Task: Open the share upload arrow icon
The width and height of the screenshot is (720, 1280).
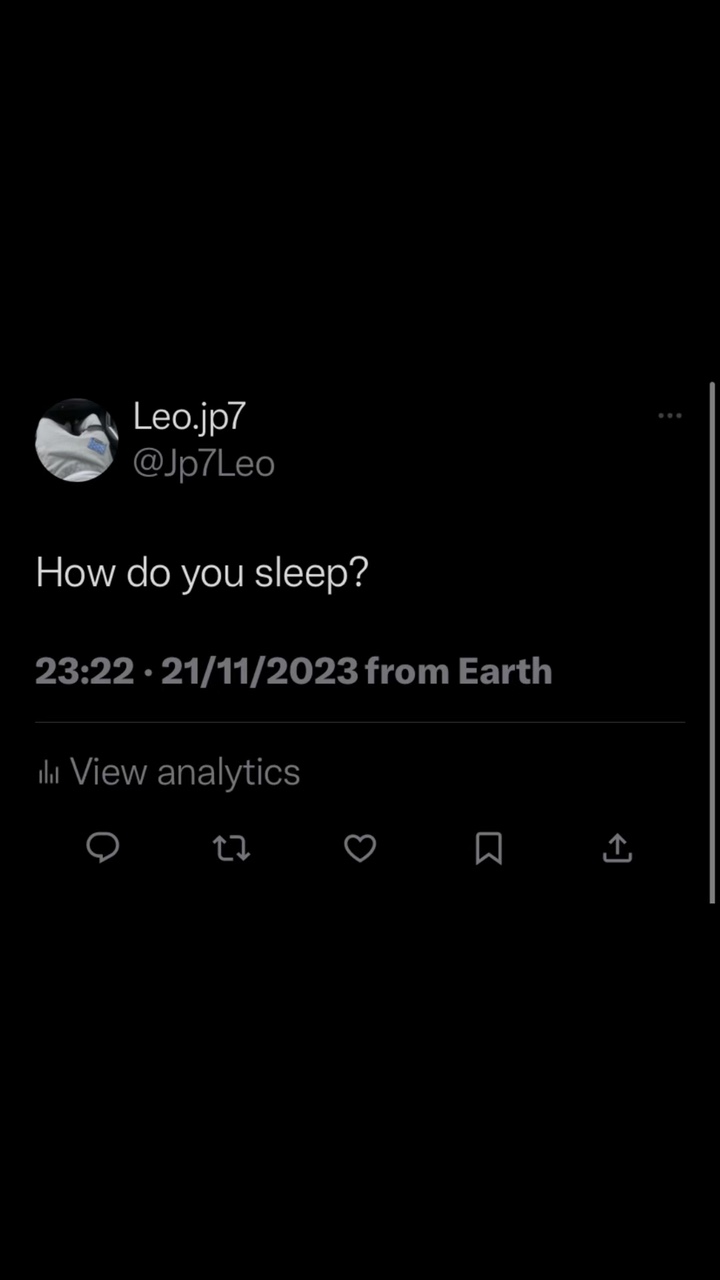Action: pyautogui.click(x=617, y=848)
